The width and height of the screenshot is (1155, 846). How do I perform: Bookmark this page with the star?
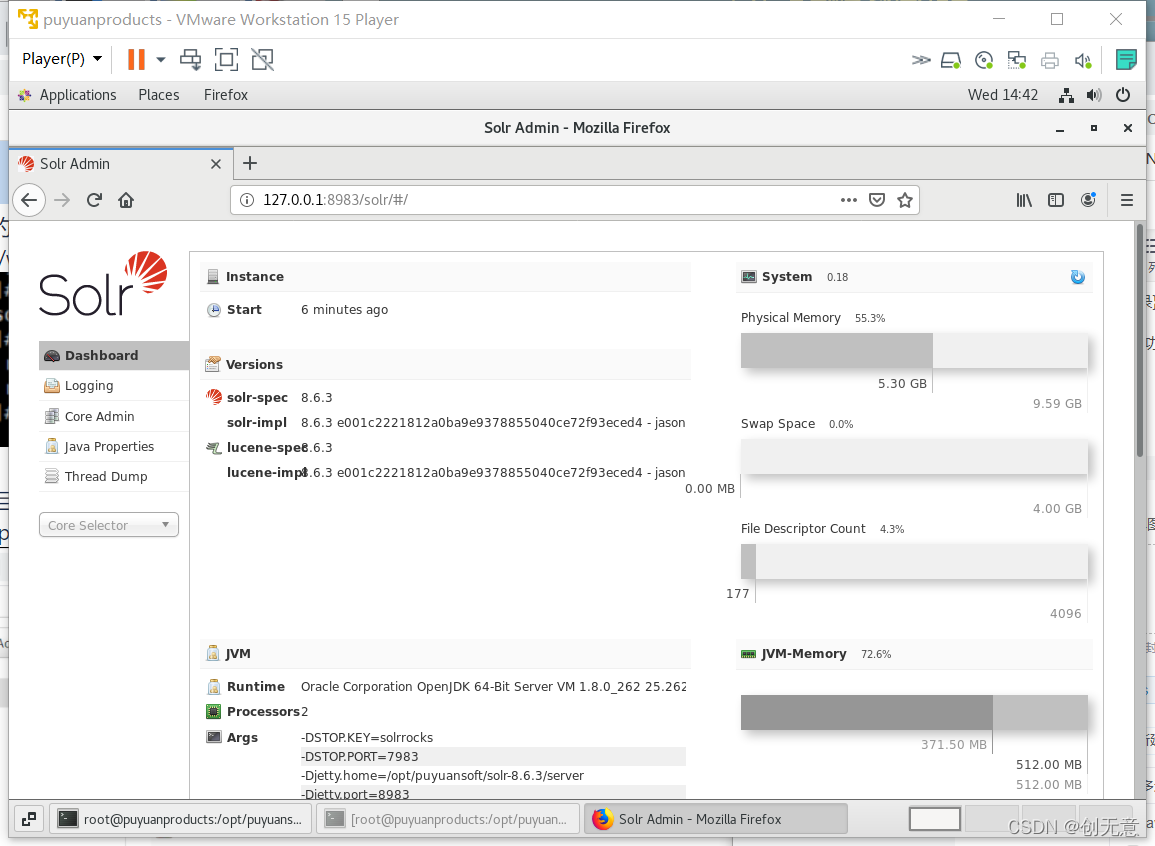pyautogui.click(x=905, y=200)
